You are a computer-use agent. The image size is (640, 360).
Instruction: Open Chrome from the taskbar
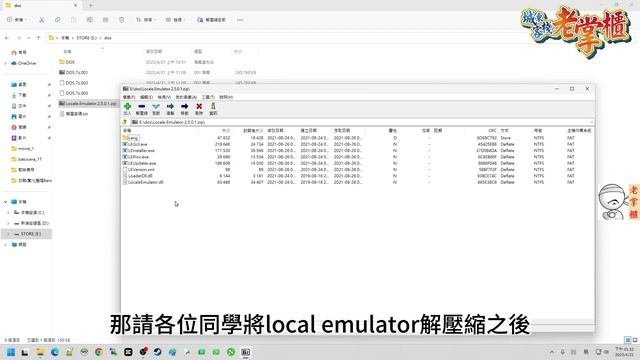pos(99,352)
